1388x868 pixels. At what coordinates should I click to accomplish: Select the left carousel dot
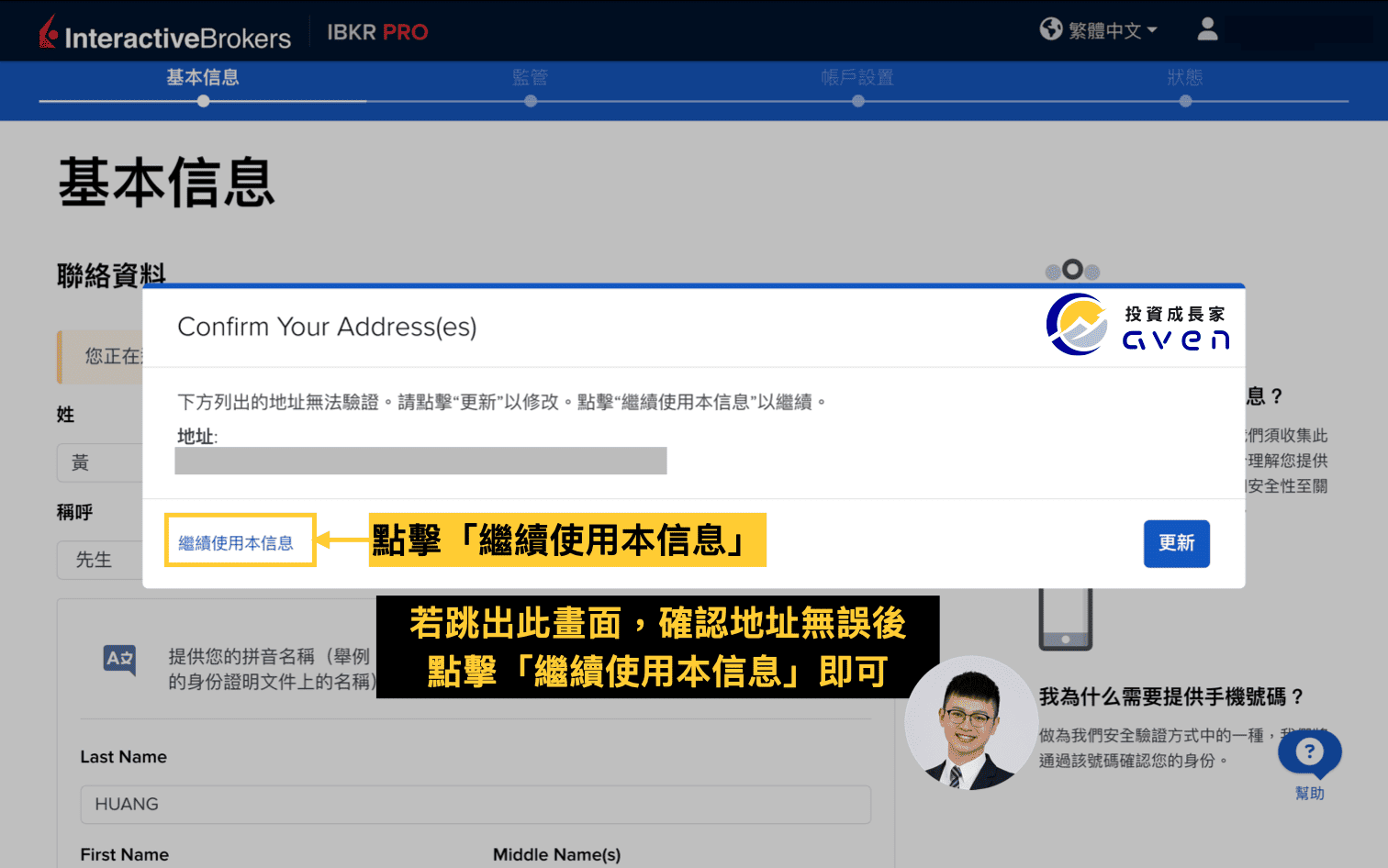1051,271
